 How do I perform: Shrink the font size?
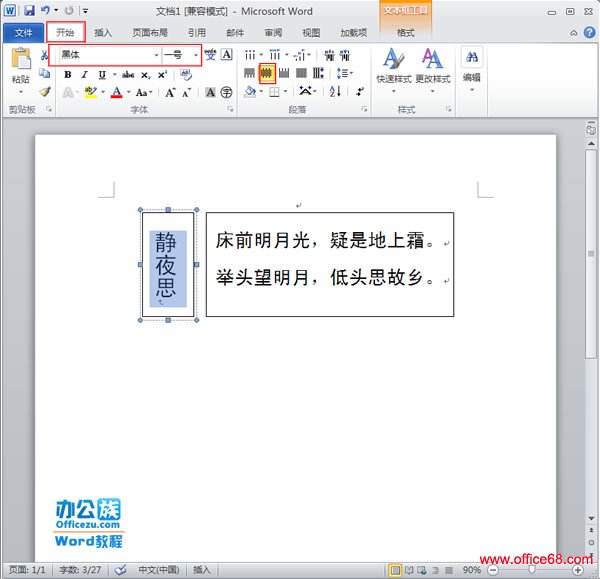pos(186,92)
